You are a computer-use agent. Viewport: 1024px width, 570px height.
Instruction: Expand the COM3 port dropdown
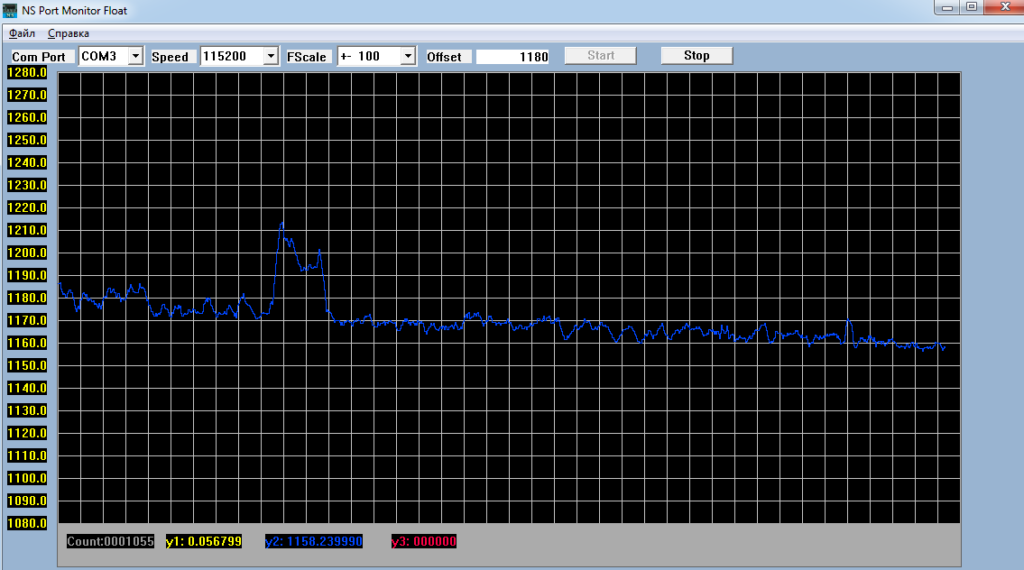tap(136, 56)
